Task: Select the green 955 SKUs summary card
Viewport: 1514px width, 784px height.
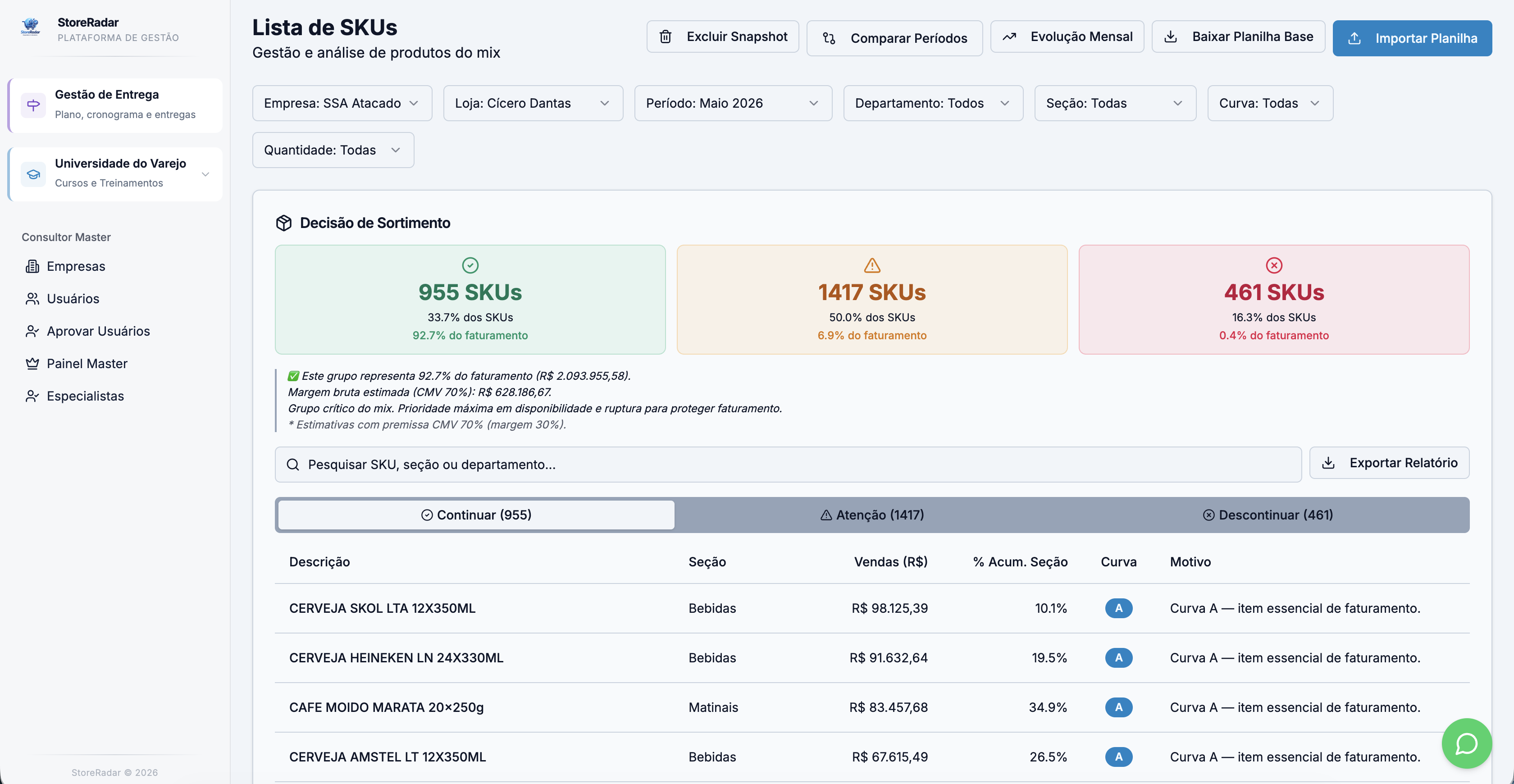Action: (470, 300)
